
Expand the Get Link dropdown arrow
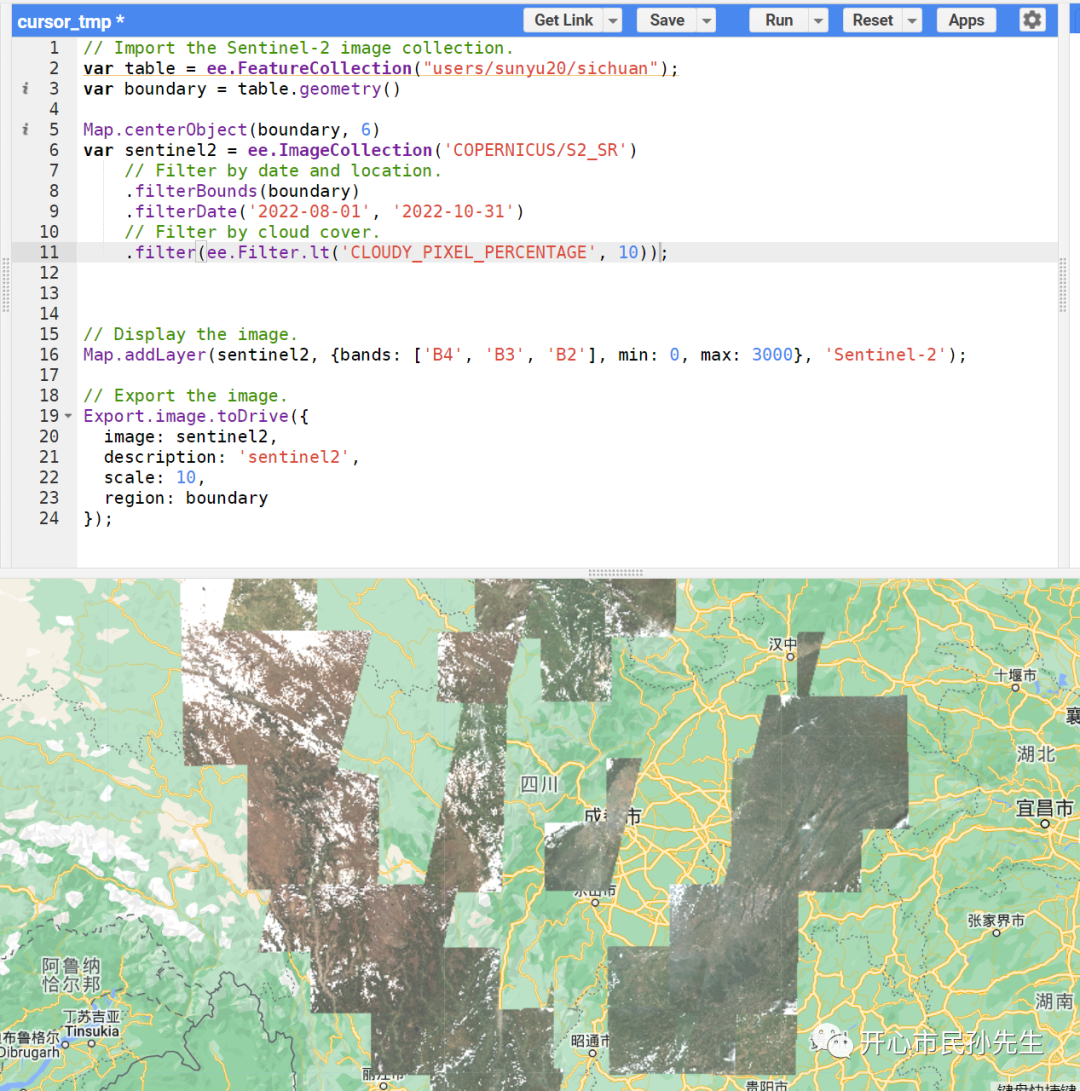coord(612,20)
